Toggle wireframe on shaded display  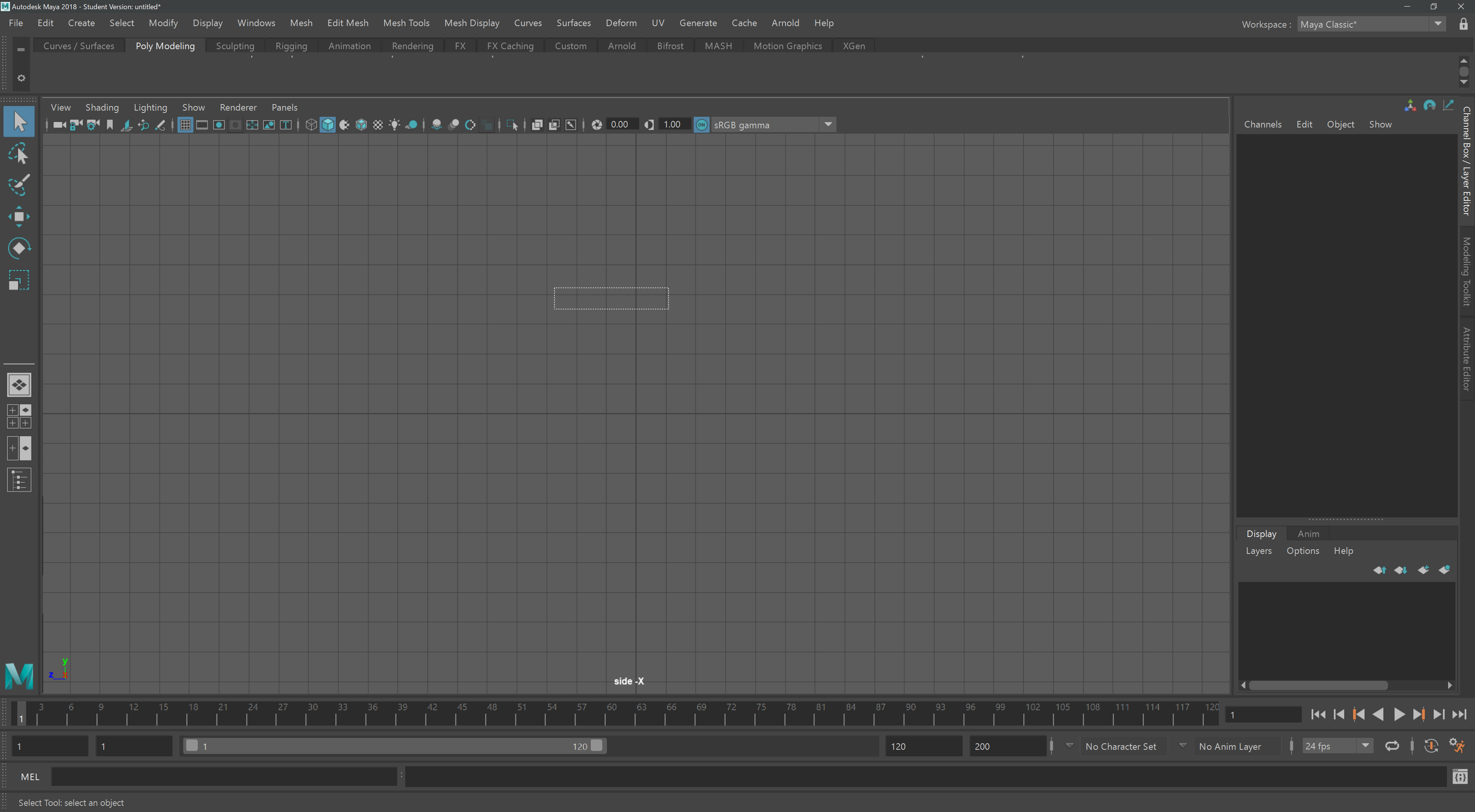[x=361, y=124]
